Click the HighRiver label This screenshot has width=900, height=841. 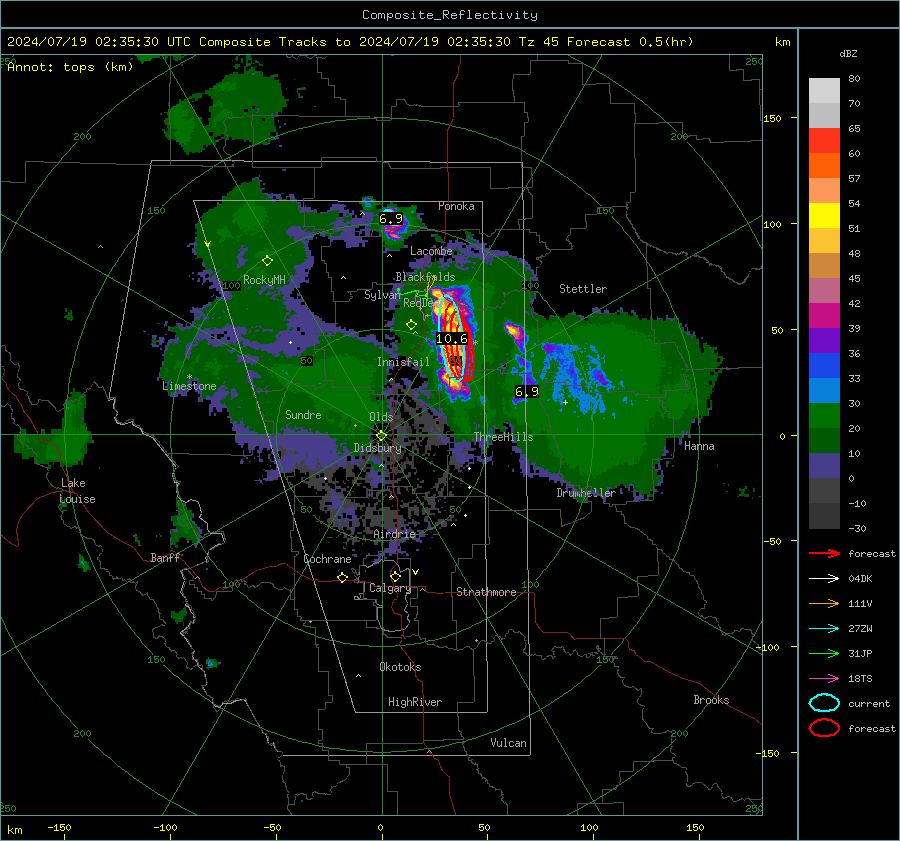pos(415,702)
